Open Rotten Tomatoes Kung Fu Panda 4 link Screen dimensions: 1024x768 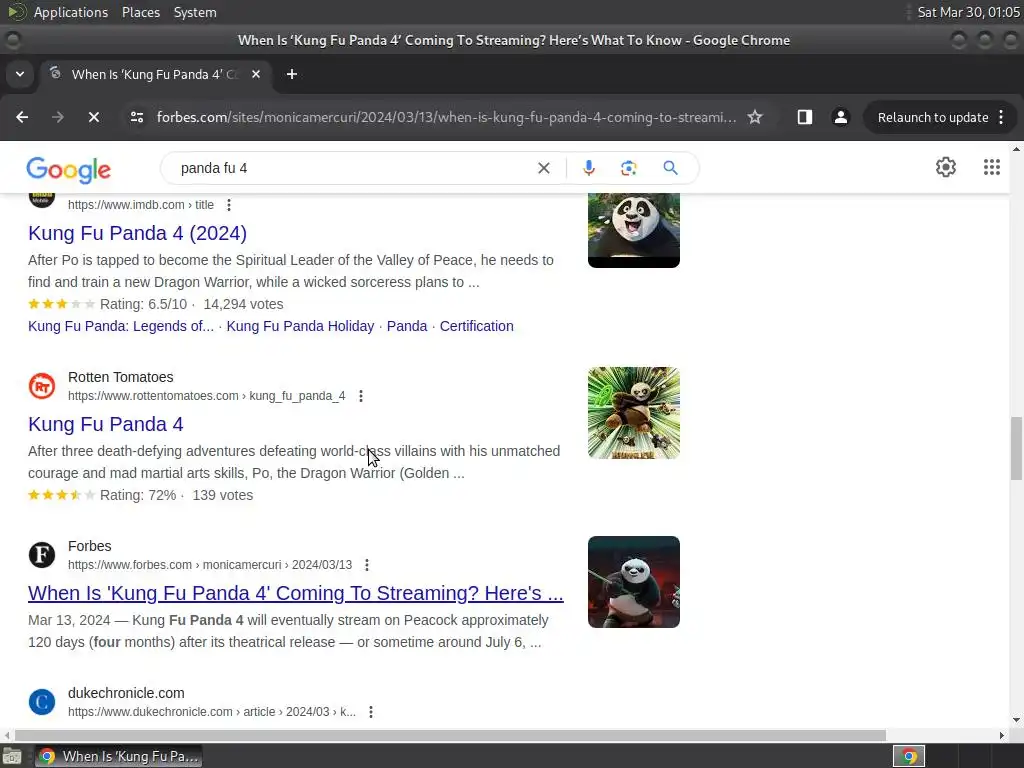(x=106, y=424)
